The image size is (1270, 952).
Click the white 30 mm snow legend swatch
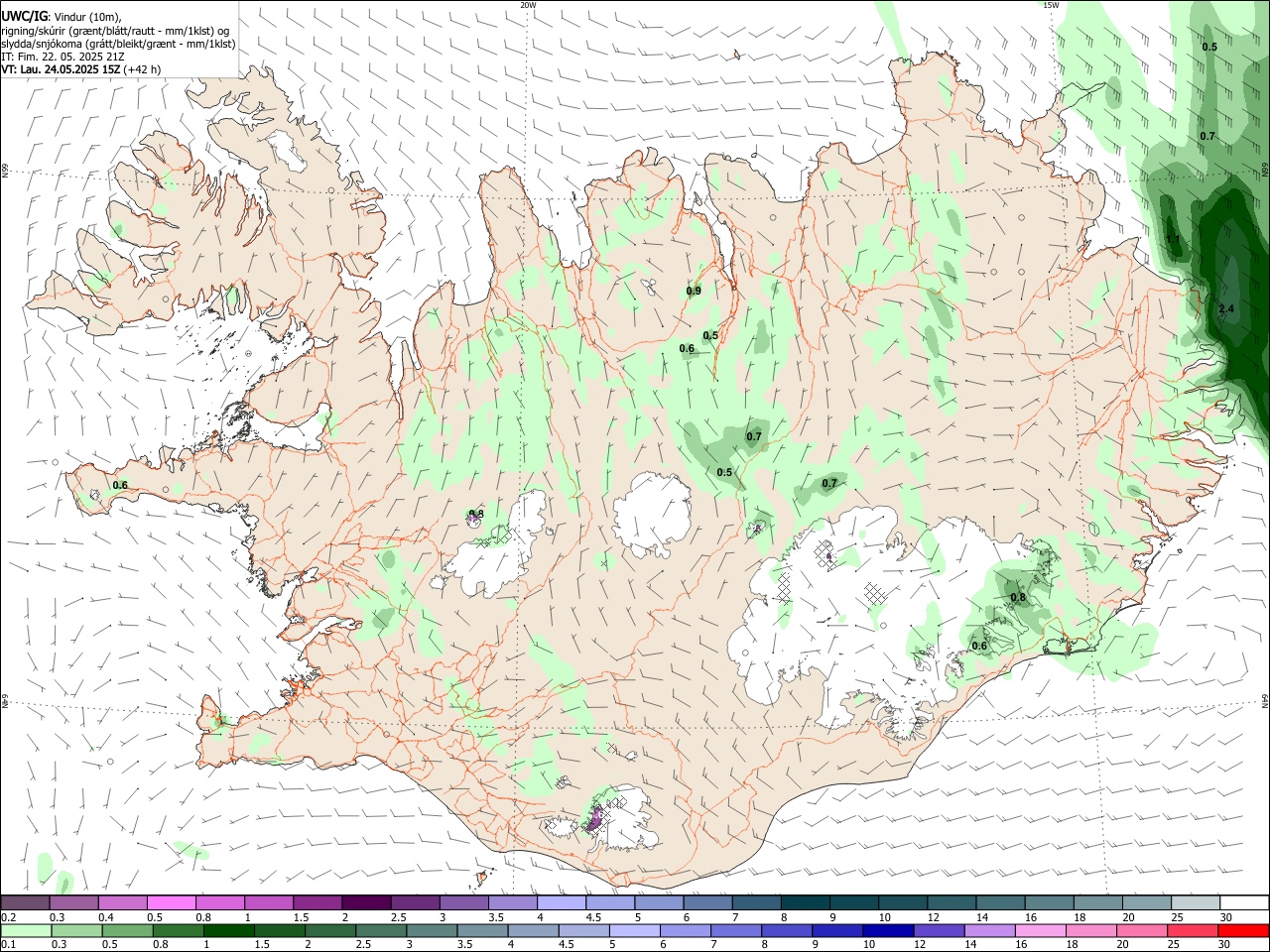click(1244, 902)
